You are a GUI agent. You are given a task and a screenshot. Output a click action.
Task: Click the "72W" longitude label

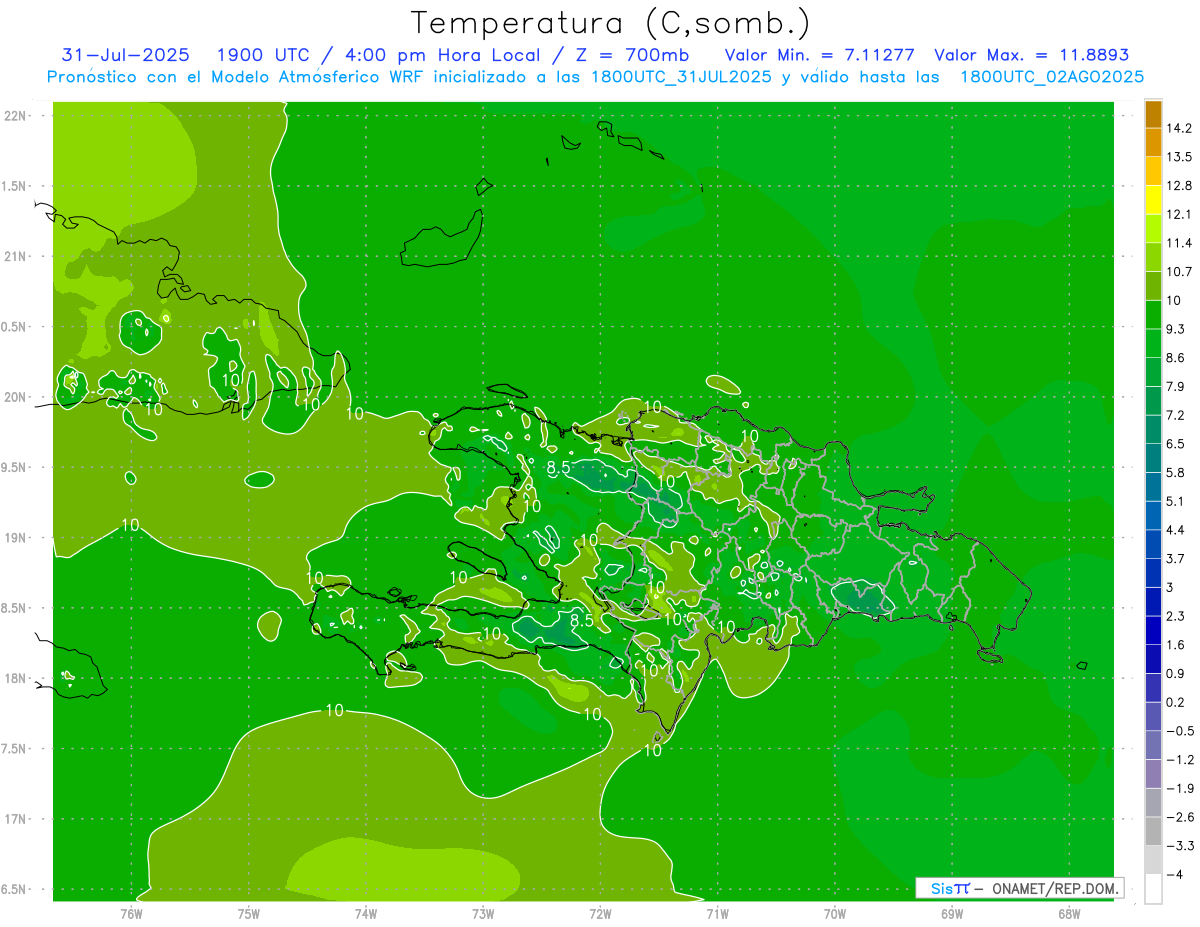coord(600,913)
